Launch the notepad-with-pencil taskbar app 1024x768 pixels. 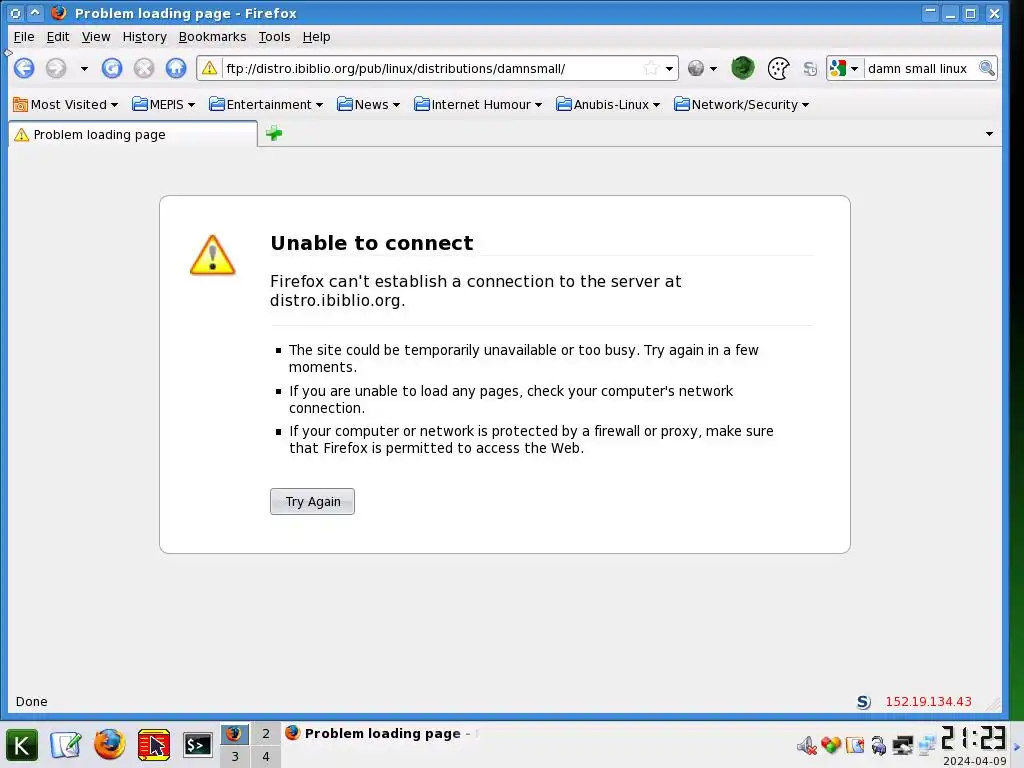(x=66, y=745)
